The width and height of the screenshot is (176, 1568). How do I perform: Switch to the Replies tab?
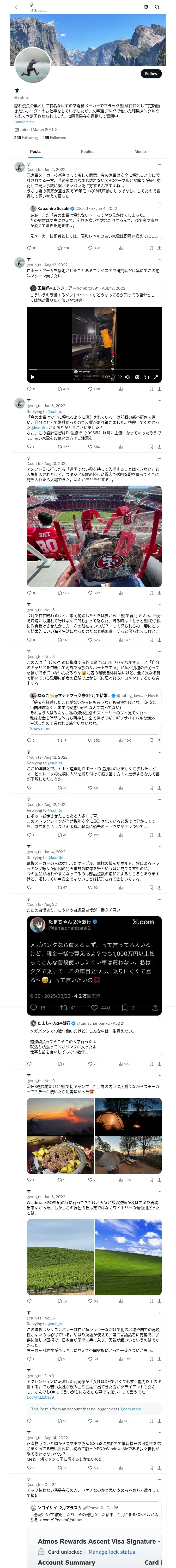tap(87, 151)
